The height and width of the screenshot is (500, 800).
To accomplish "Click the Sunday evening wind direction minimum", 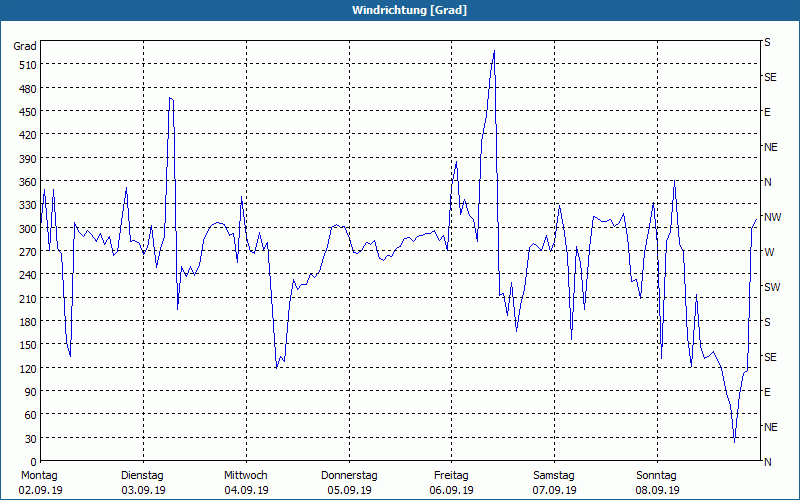I will pyautogui.click(x=734, y=441).
